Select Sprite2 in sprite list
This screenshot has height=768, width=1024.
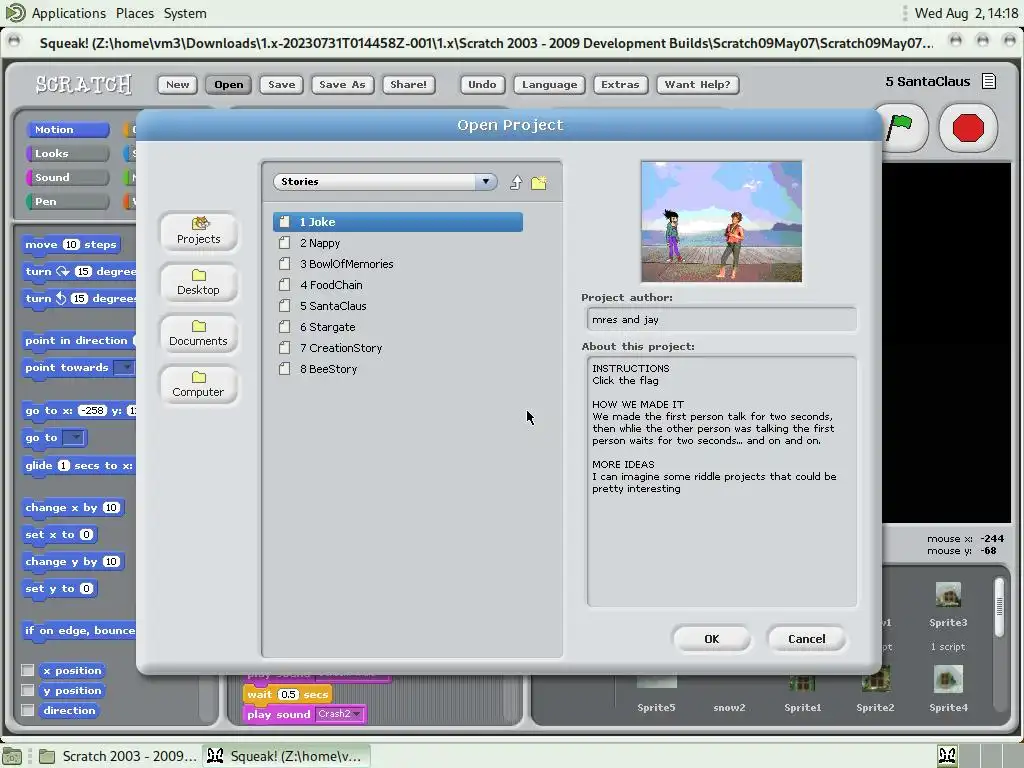(x=875, y=691)
